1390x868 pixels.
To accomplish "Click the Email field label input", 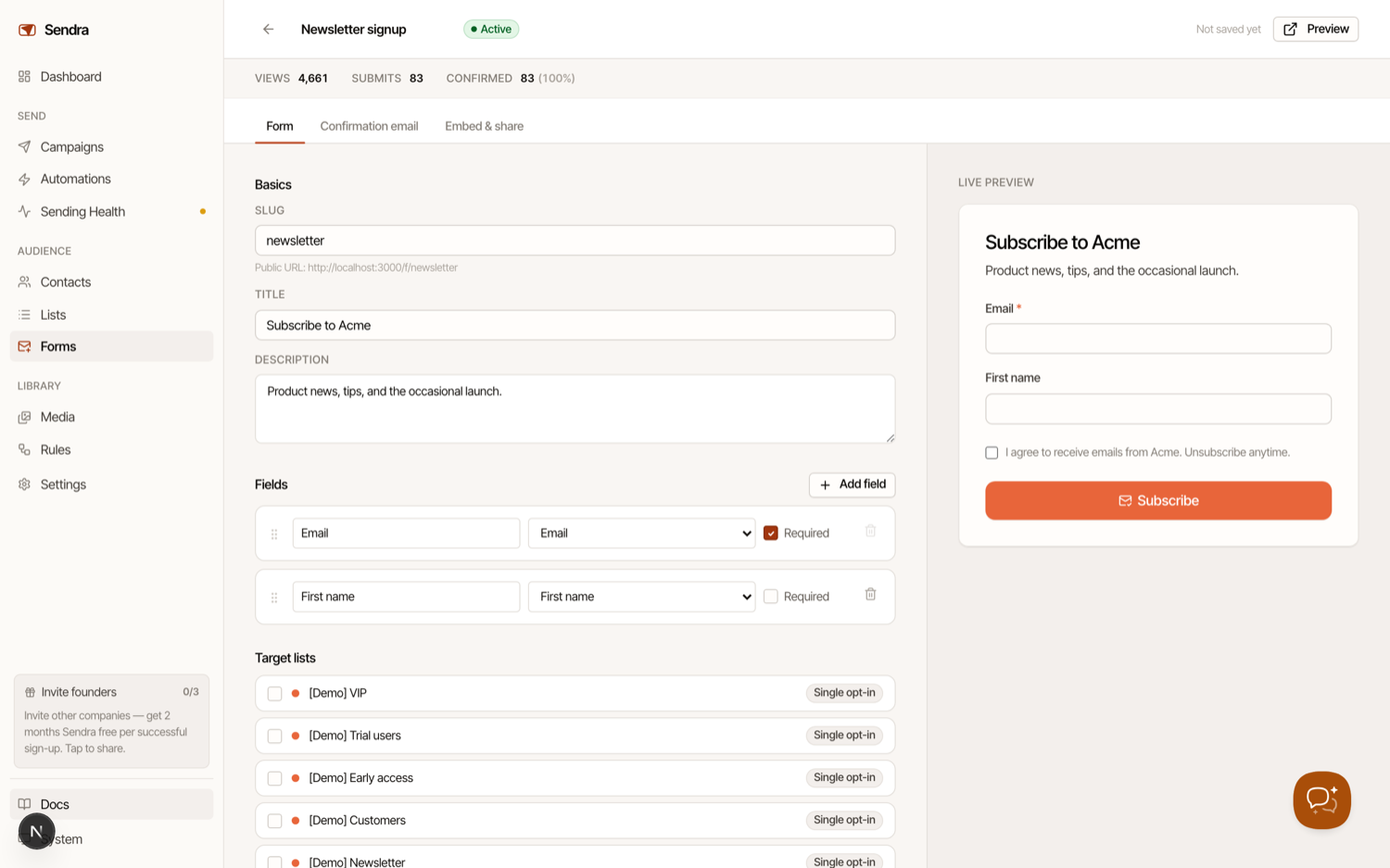I will coord(406,534).
